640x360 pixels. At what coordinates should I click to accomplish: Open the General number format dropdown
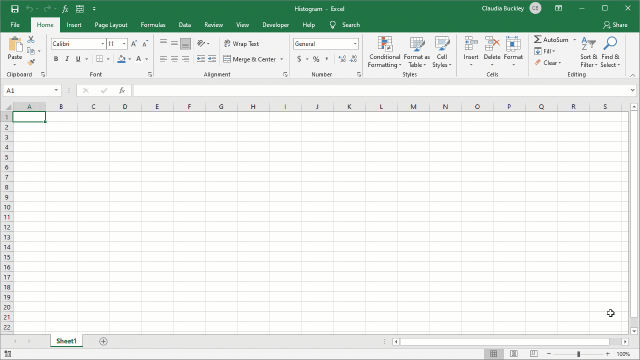click(x=355, y=44)
